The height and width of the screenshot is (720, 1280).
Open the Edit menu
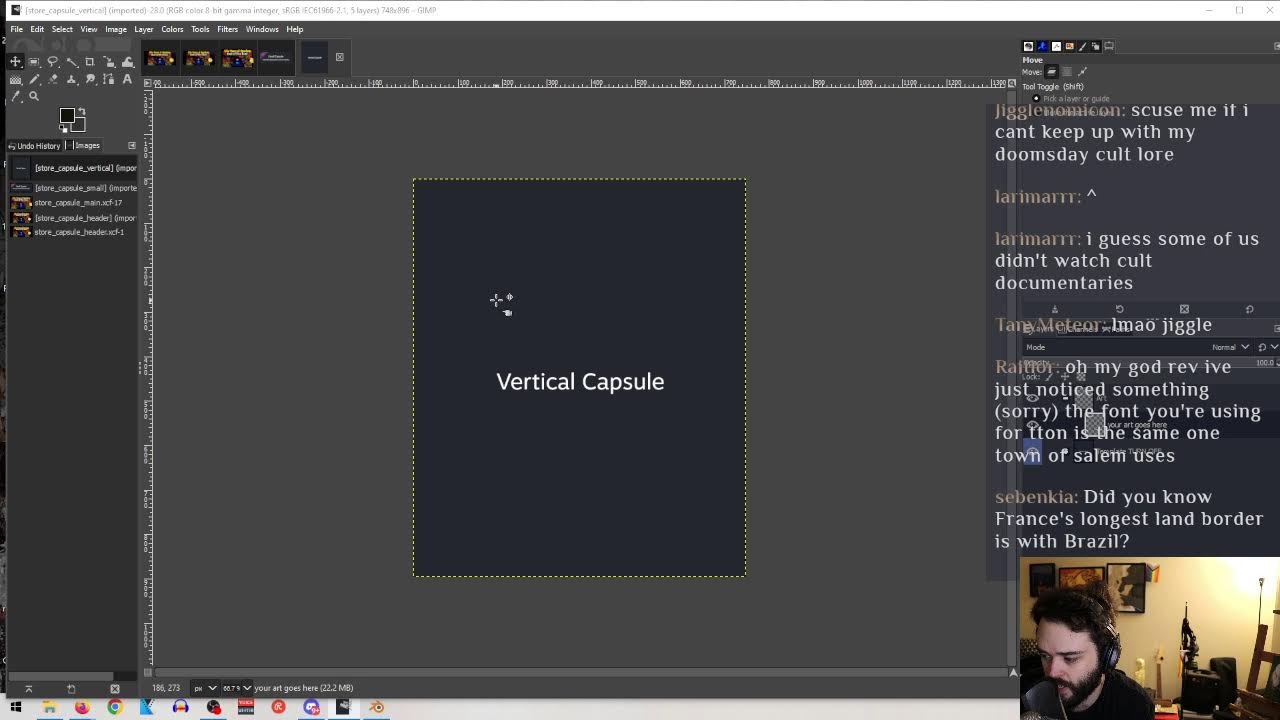click(x=37, y=29)
